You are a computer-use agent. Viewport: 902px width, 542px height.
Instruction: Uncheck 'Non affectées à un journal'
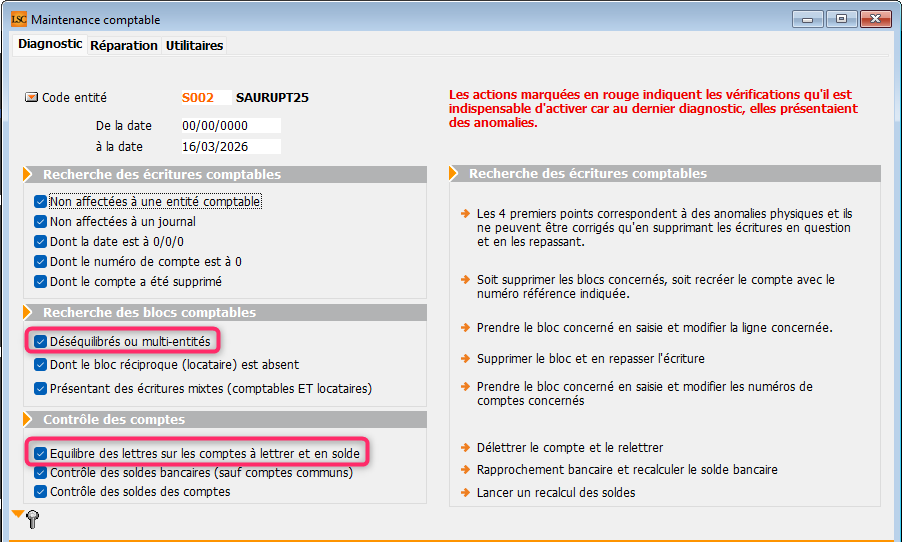[40, 222]
